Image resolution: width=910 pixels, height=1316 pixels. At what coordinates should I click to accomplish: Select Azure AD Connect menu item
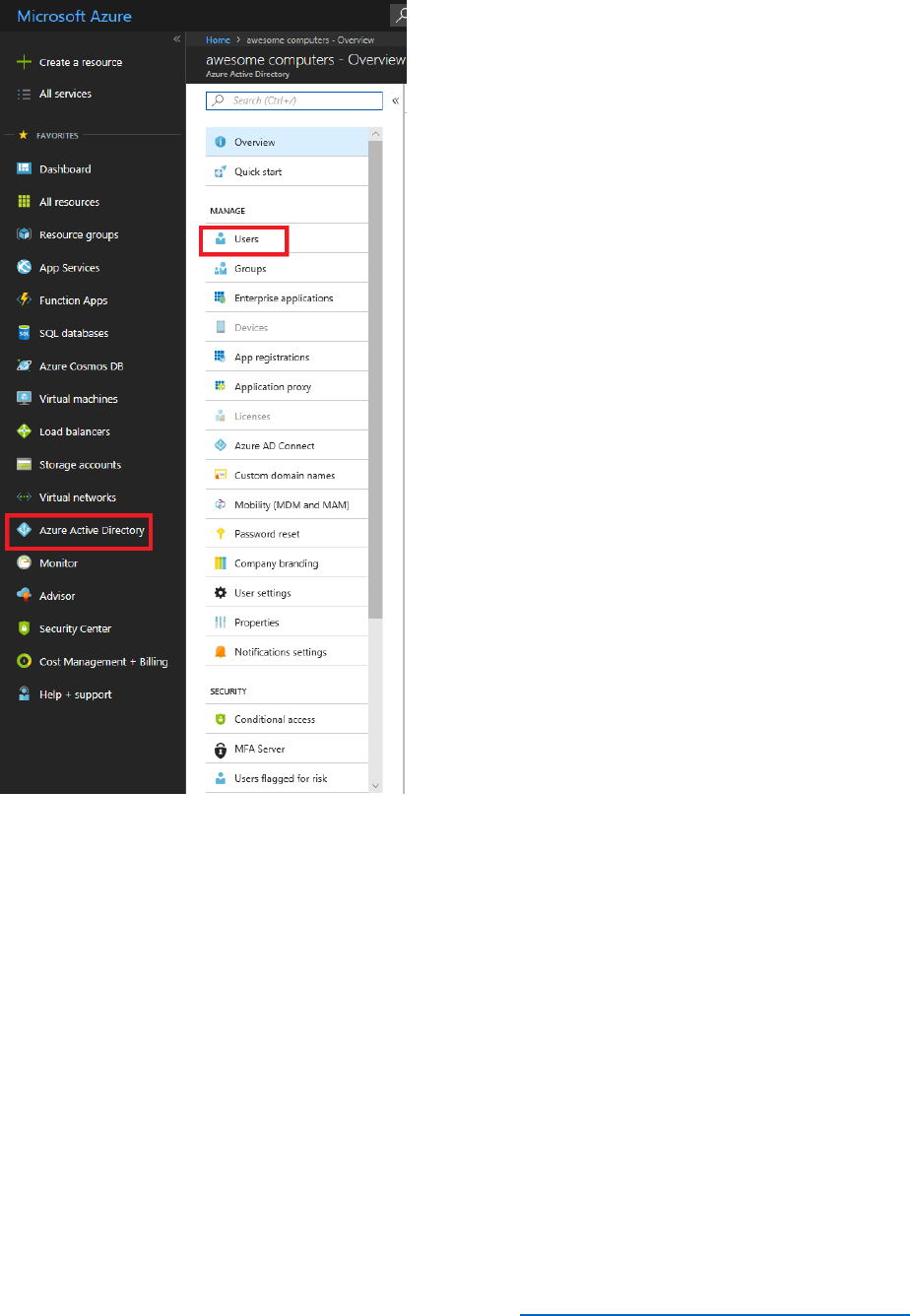coord(287,445)
